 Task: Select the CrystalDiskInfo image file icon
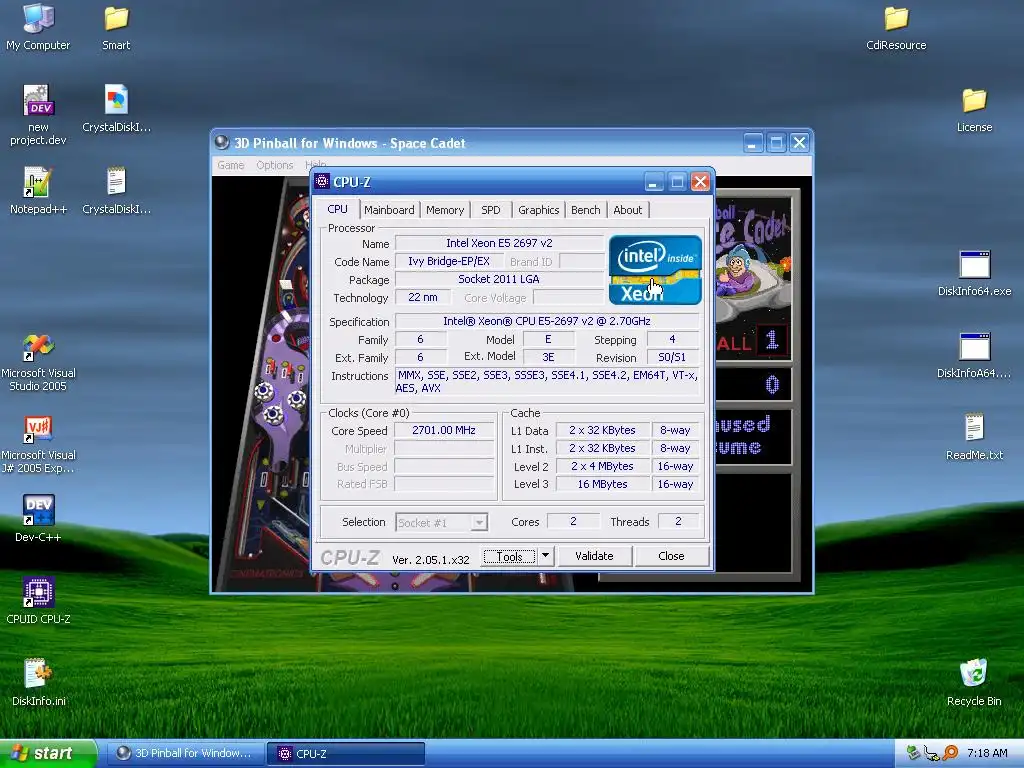pos(116,108)
